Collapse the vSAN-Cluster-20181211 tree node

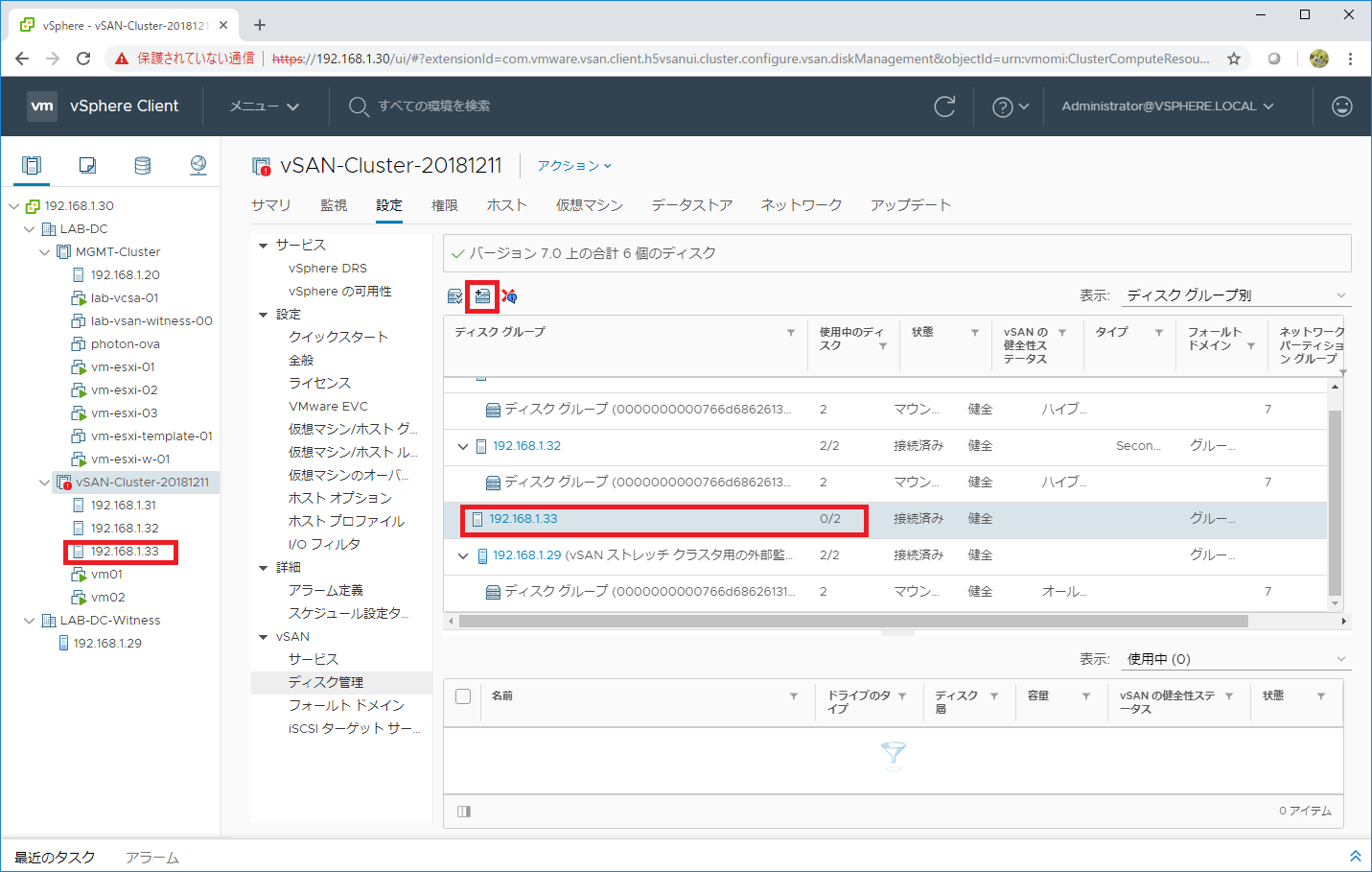45,483
